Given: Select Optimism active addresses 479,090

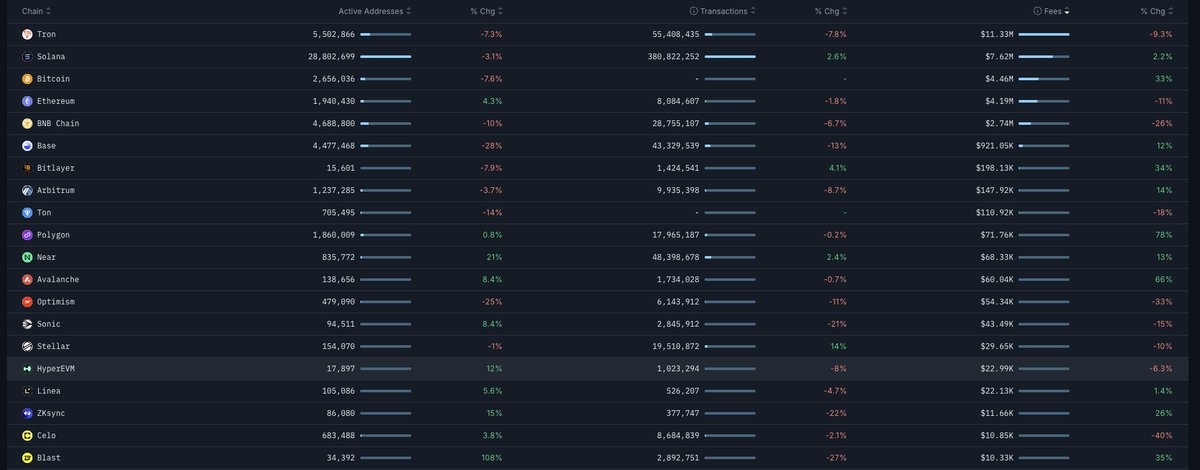Looking at the screenshot, I should point(338,301).
